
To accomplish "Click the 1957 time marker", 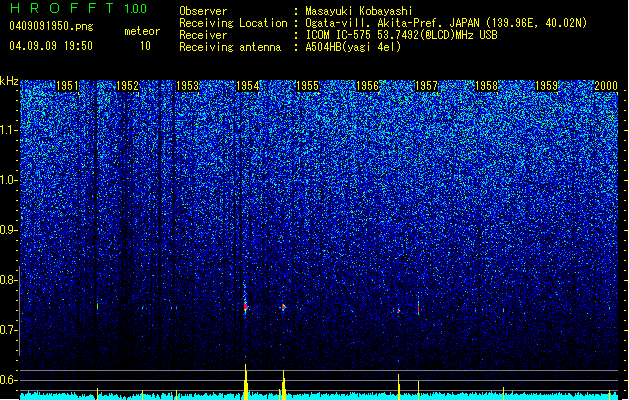I will tap(426, 86).
